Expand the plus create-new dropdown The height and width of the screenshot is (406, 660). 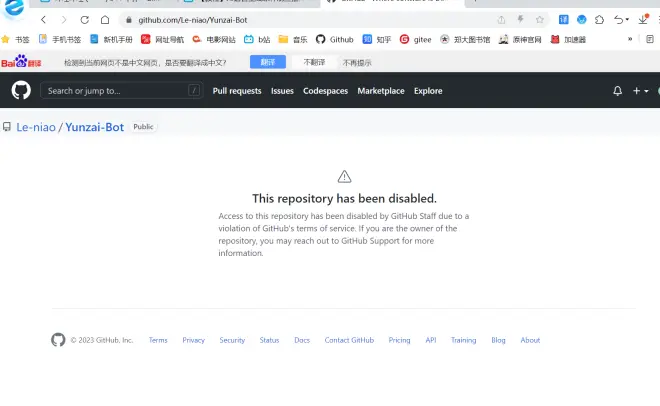[x=640, y=91]
